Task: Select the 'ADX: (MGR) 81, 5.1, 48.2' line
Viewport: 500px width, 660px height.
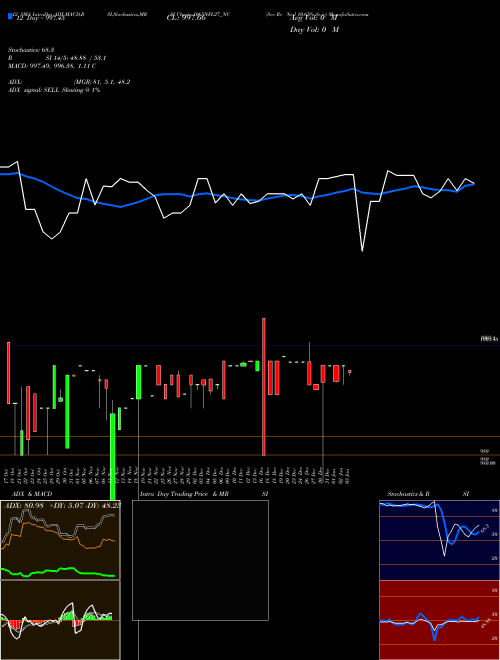Action: [x=69, y=82]
